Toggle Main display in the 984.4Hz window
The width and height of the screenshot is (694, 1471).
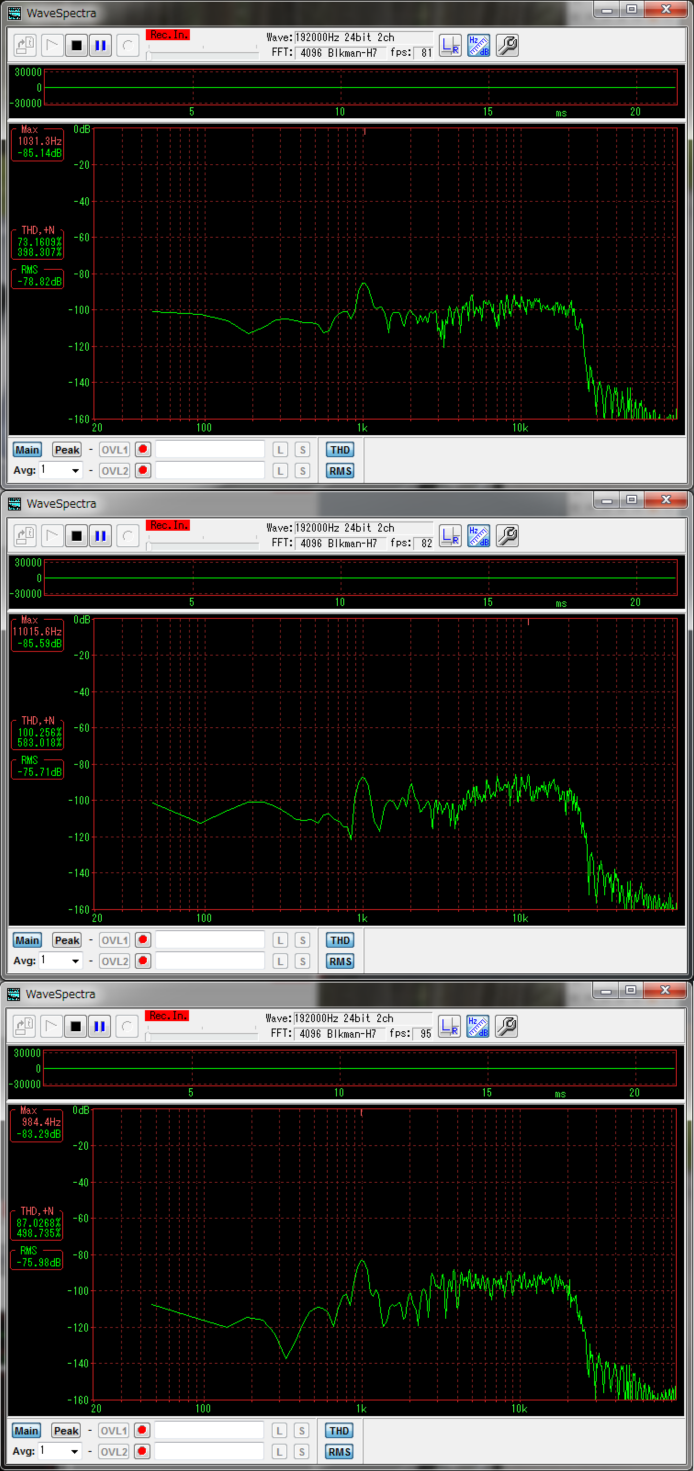pyautogui.click(x=27, y=1430)
